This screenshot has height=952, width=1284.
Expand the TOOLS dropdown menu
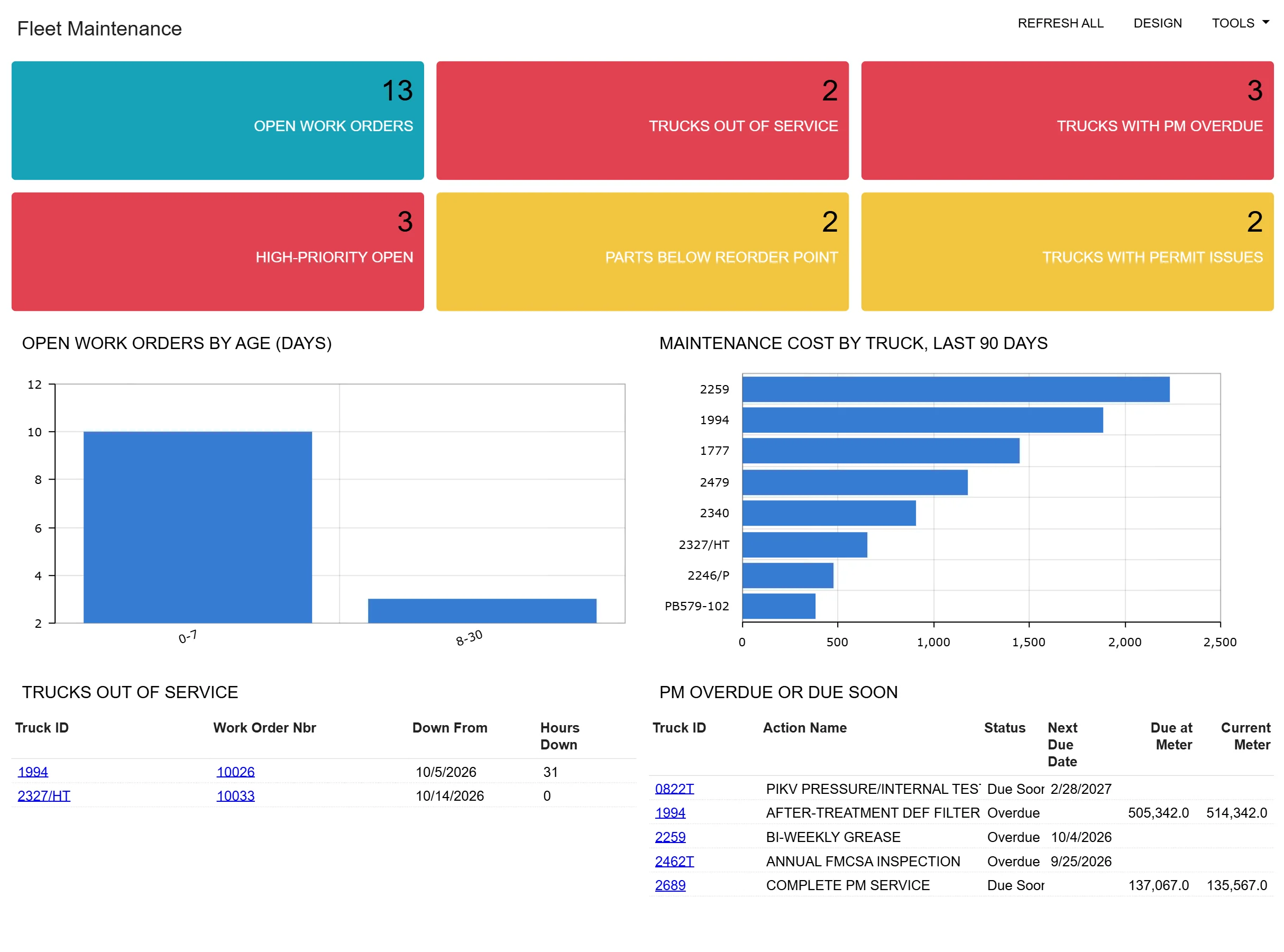coord(1240,23)
